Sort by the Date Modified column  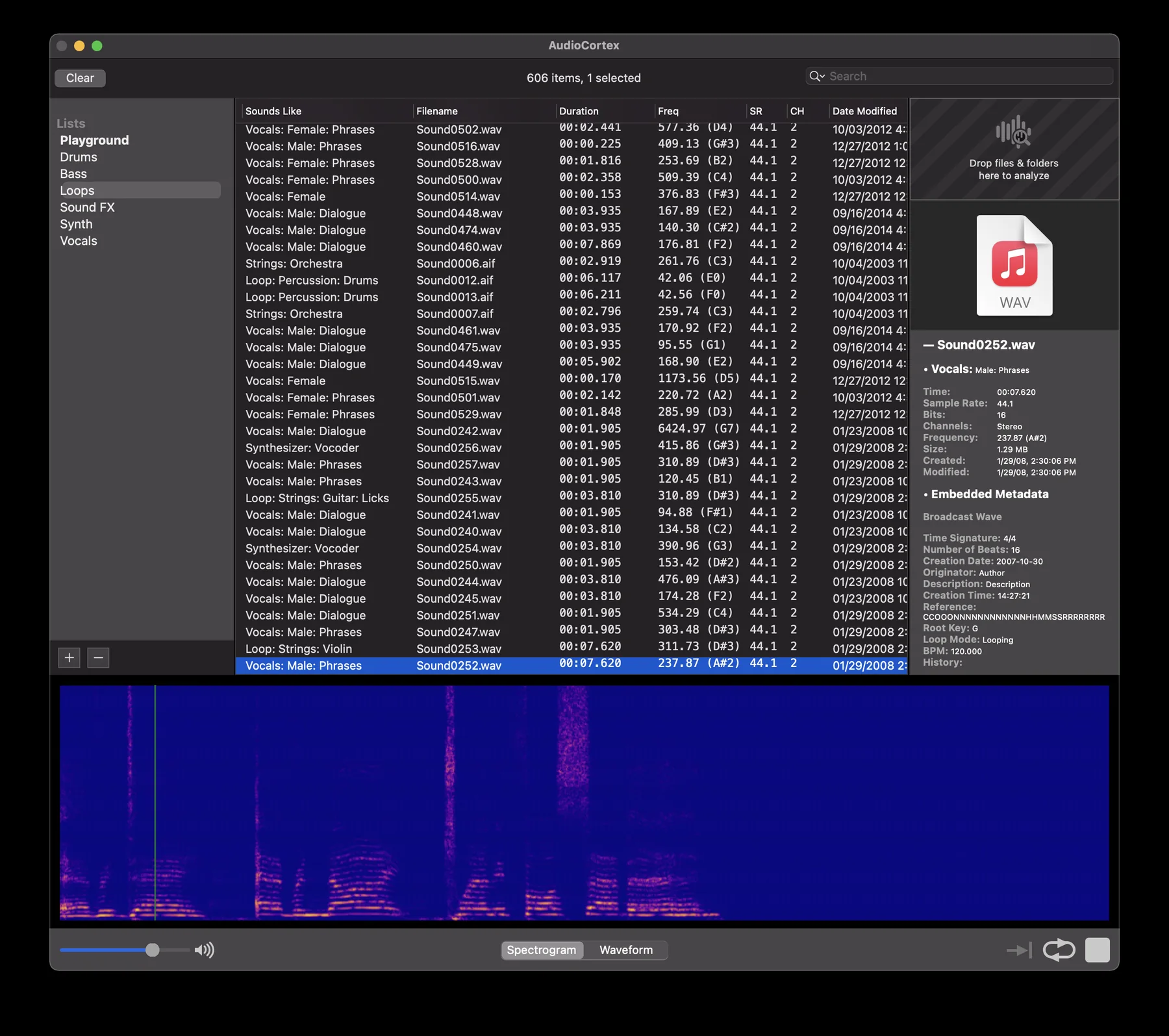click(x=869, y=111)
